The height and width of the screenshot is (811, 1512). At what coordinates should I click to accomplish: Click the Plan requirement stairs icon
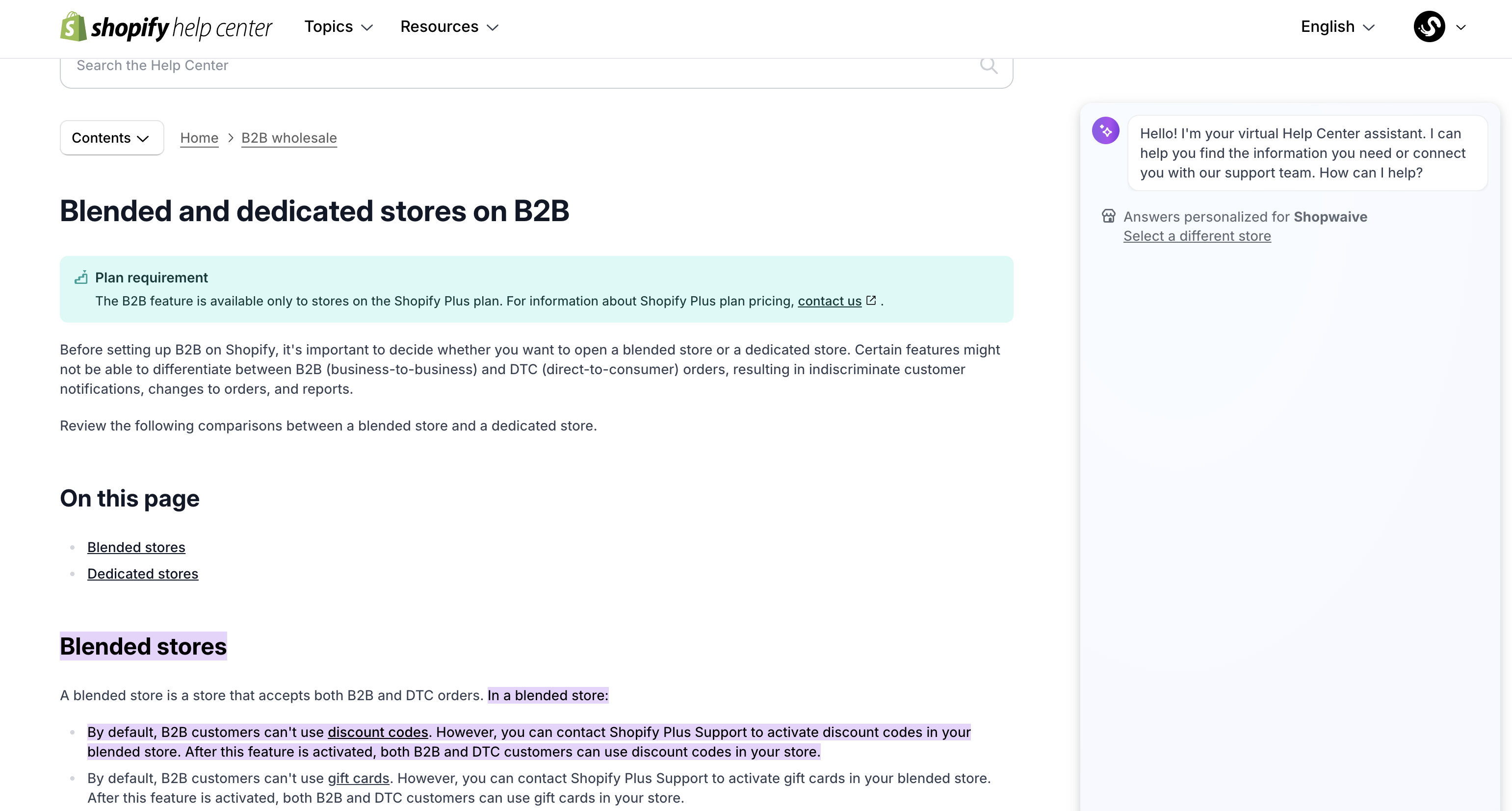[81, 278]
